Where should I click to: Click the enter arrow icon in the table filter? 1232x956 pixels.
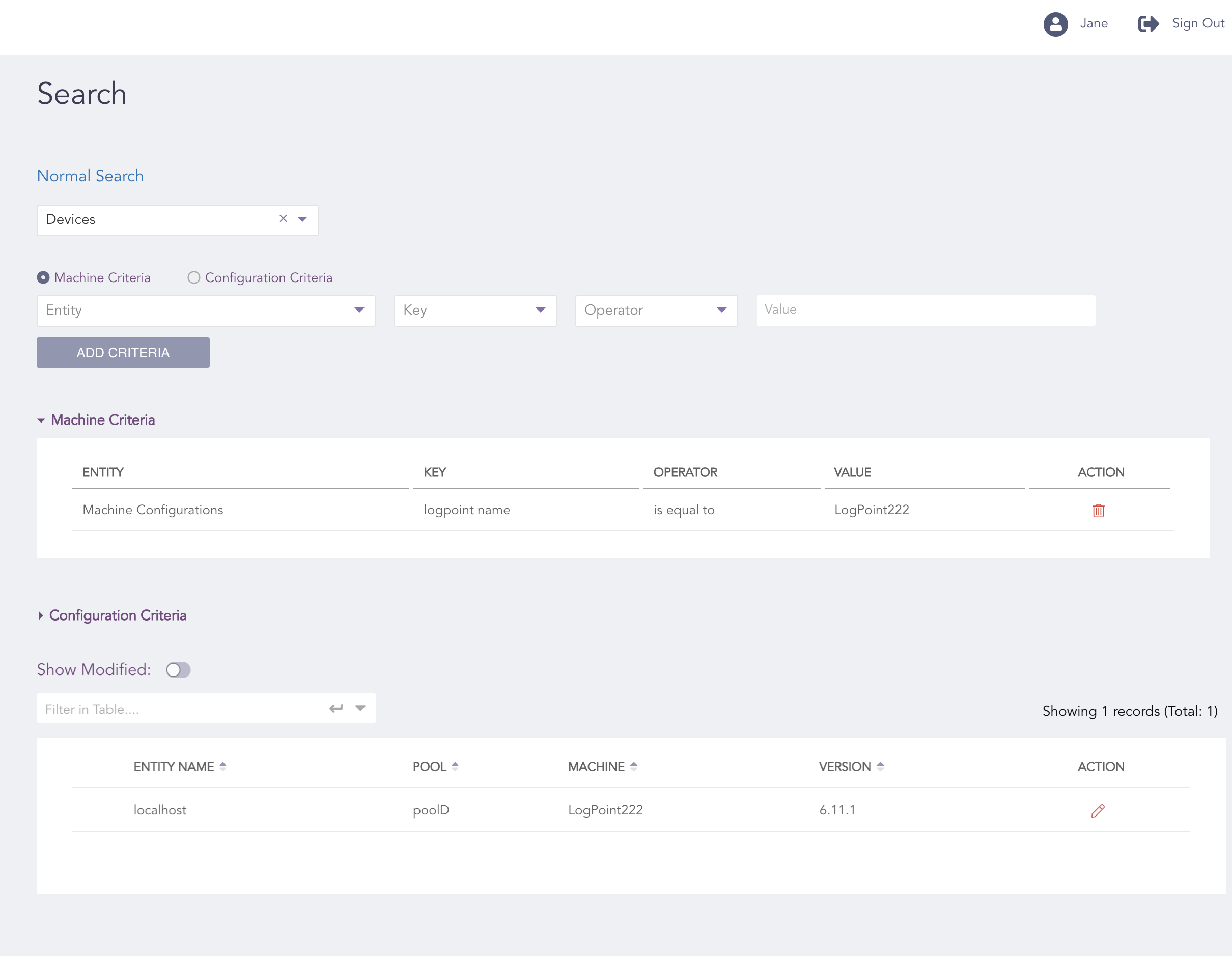336,709
